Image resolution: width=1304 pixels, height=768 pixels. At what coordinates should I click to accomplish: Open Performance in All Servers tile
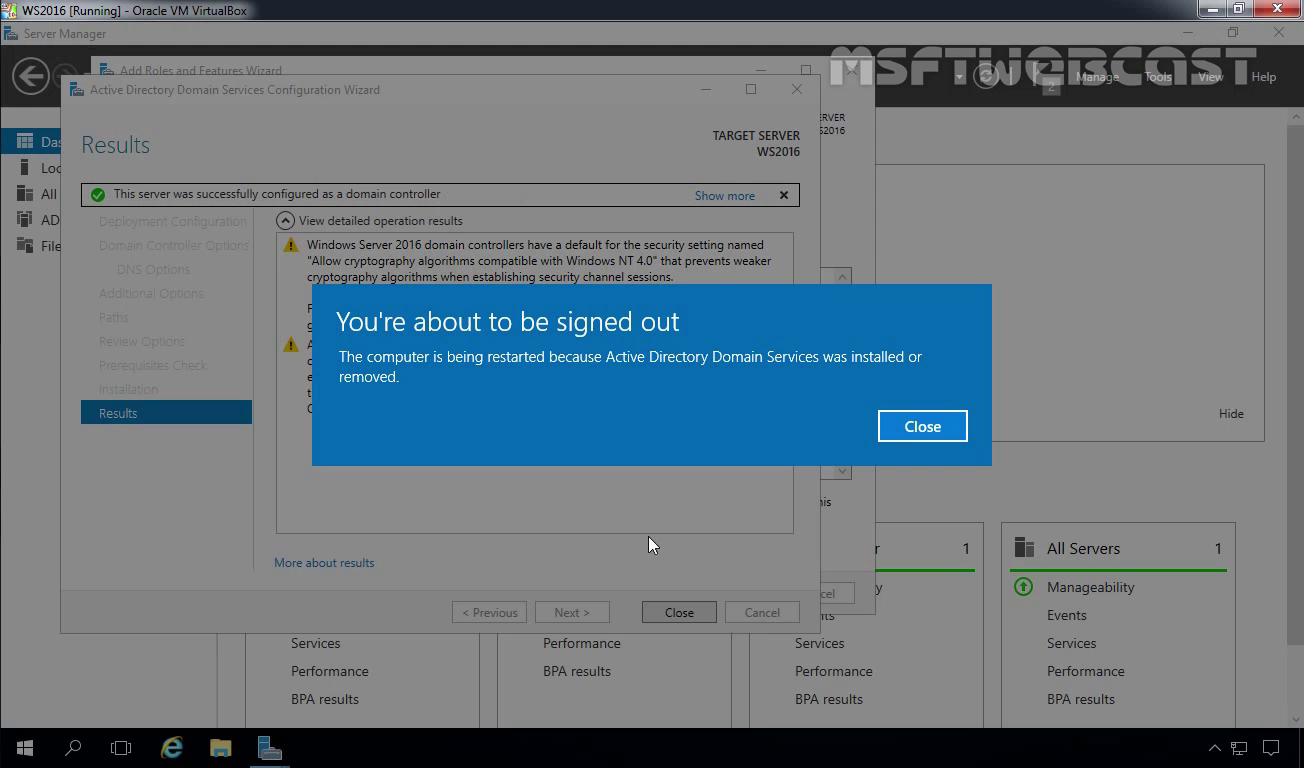(1085, 671)
